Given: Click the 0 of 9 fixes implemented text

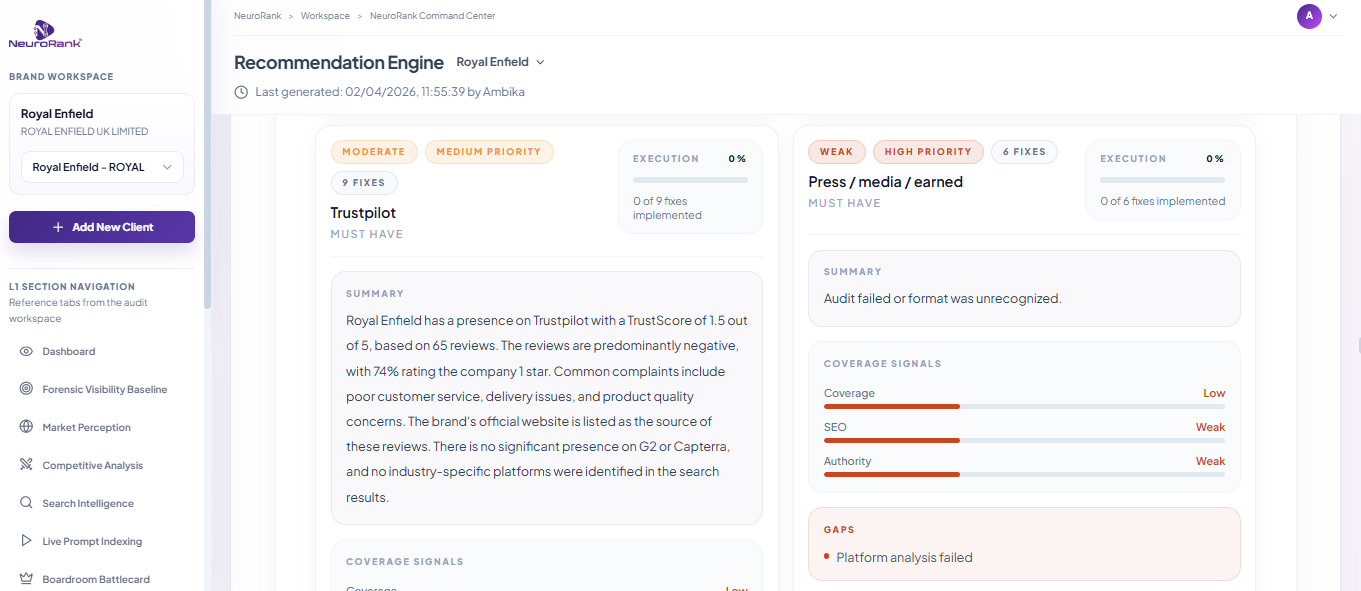Looking at the screenshot, I should pyautogui.click(x=668, y=208).
